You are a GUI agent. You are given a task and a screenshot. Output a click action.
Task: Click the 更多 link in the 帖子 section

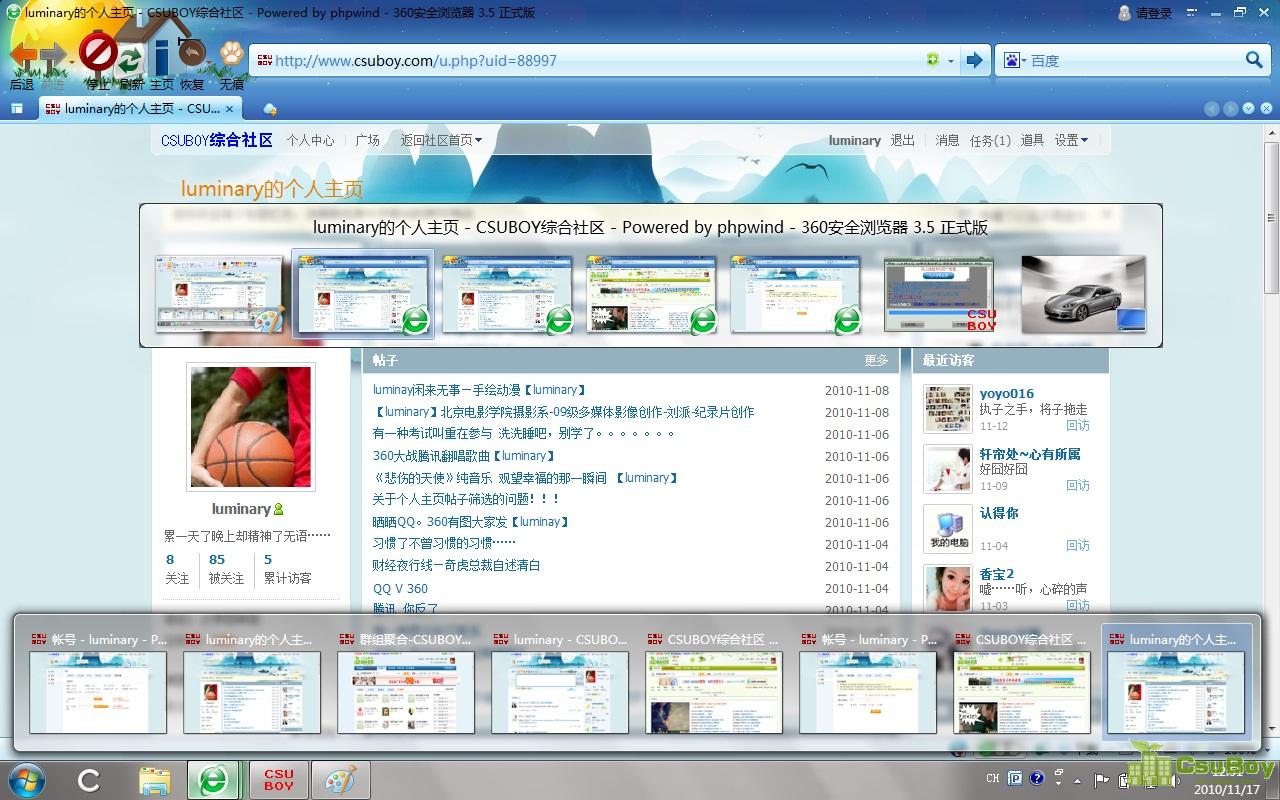(x=876, y=360)
